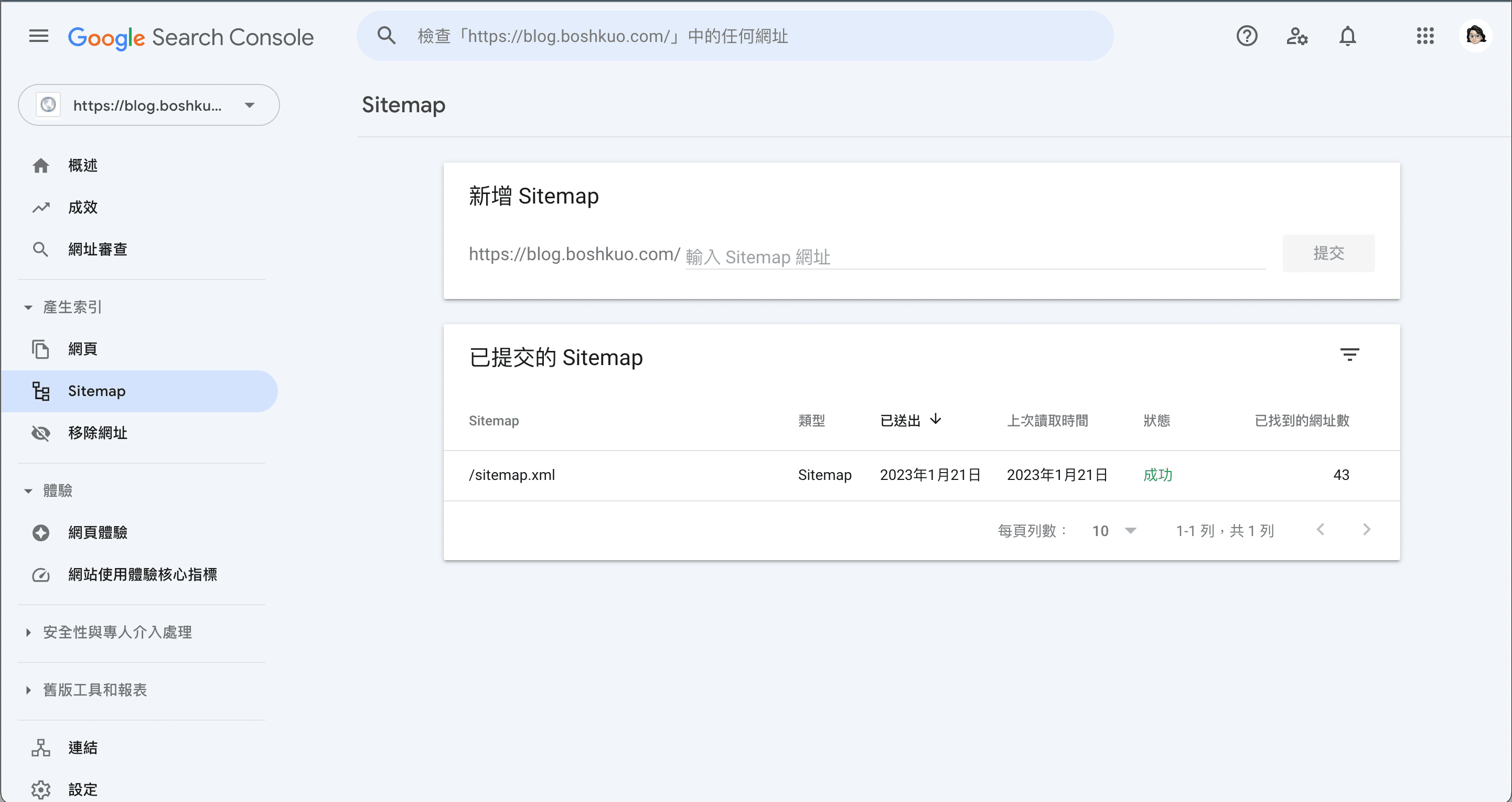
Task: Open the Google apps grid
Action: (1425, 36)
